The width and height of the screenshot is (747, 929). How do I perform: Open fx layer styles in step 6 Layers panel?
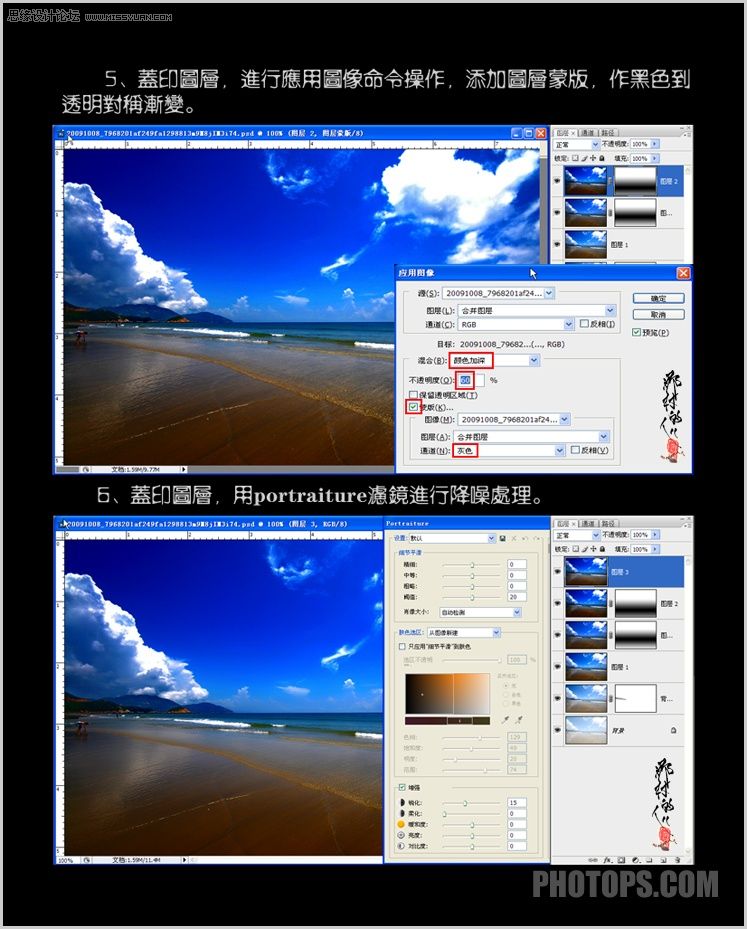pos(608,859)
